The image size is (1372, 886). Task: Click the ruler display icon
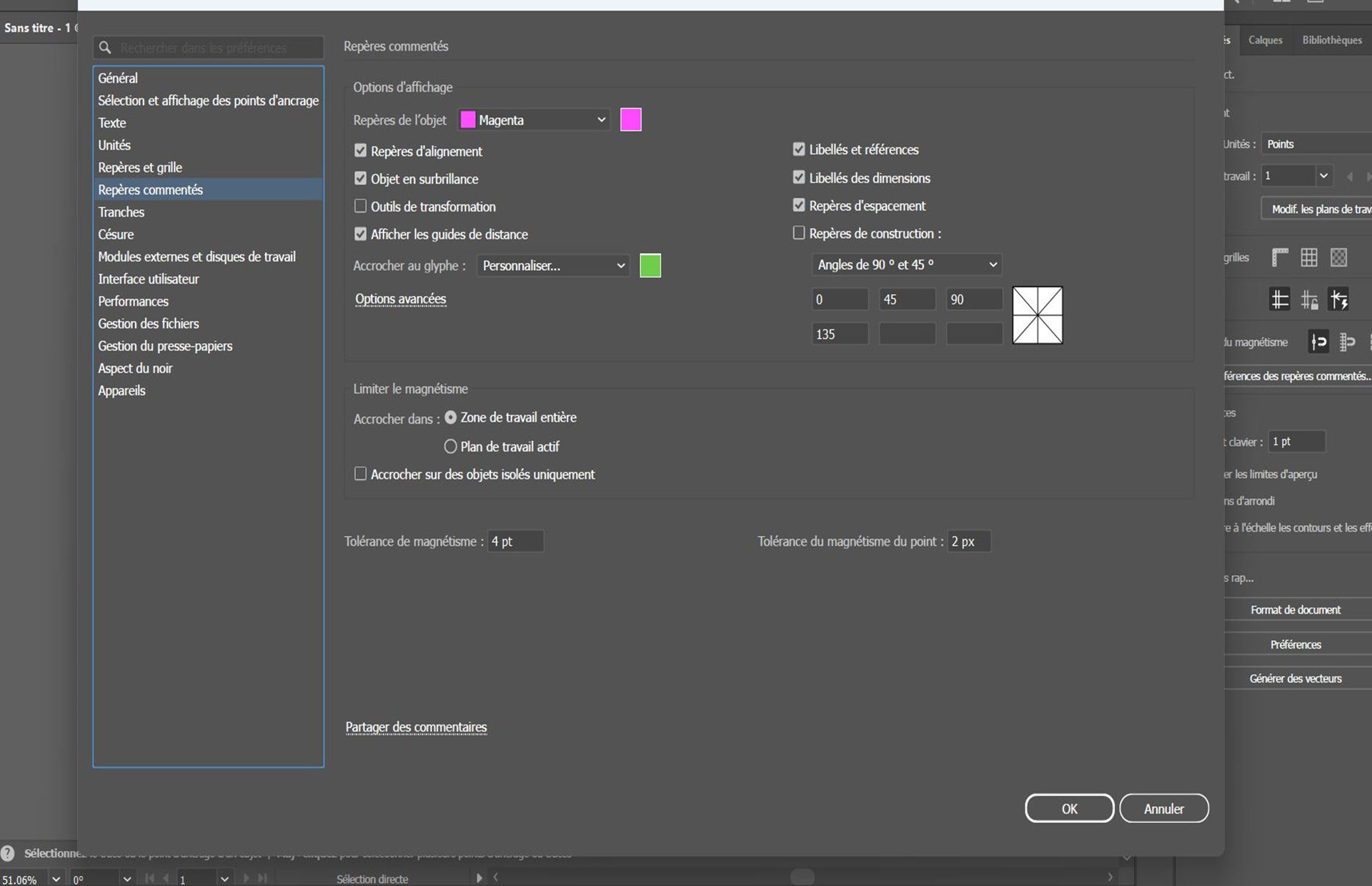1280,257
